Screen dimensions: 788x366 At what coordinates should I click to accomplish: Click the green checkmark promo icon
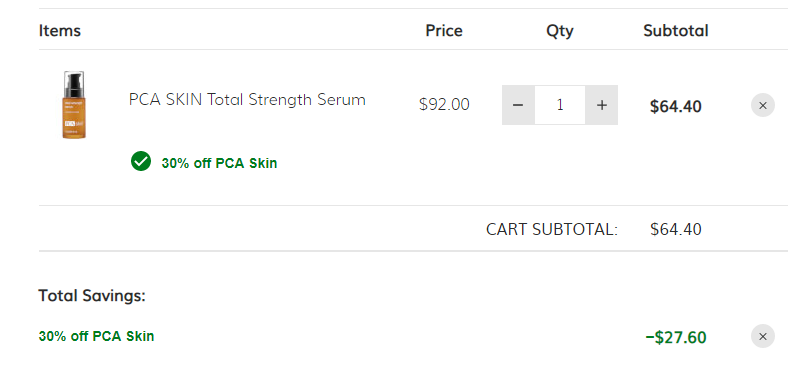pyautogui.click(x=141, y=161)
